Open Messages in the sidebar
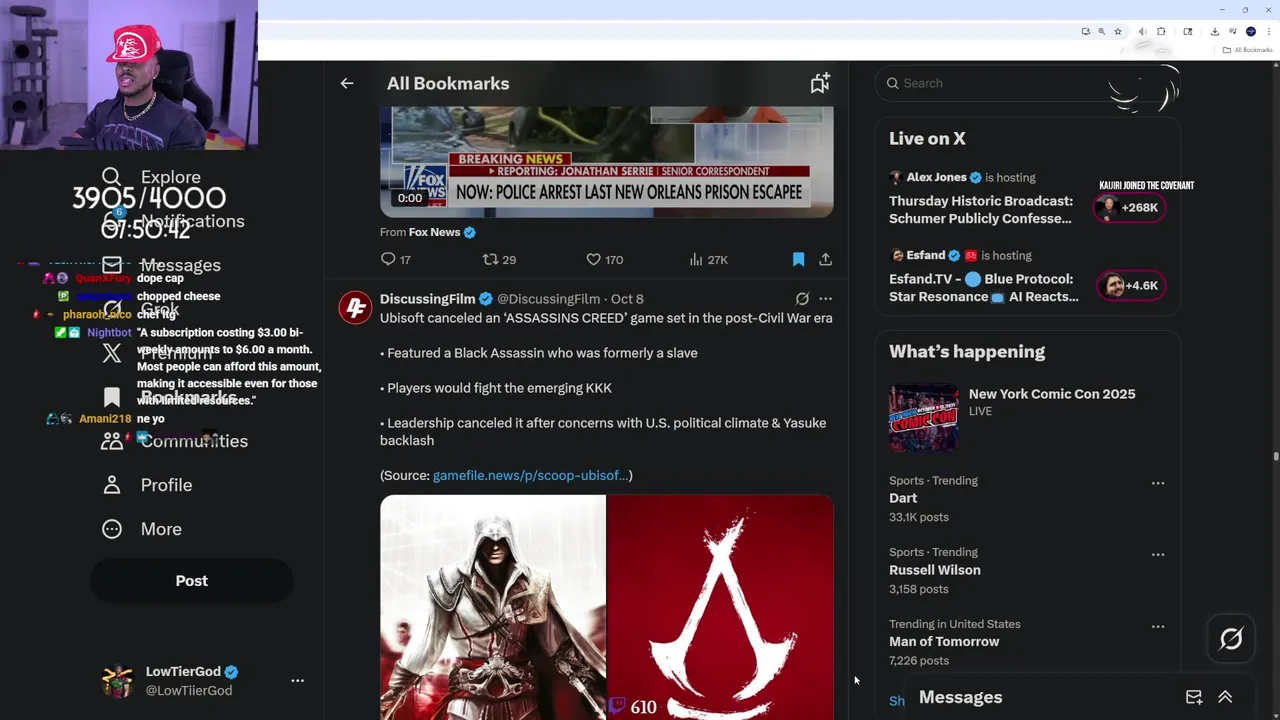Viewport: 1280px width, 720px height. coord(161,265)
